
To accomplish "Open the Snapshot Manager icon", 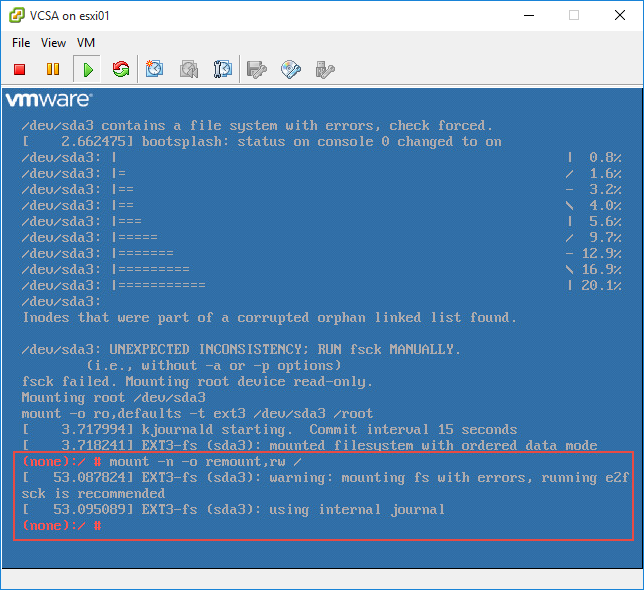I will coord(223,69).
